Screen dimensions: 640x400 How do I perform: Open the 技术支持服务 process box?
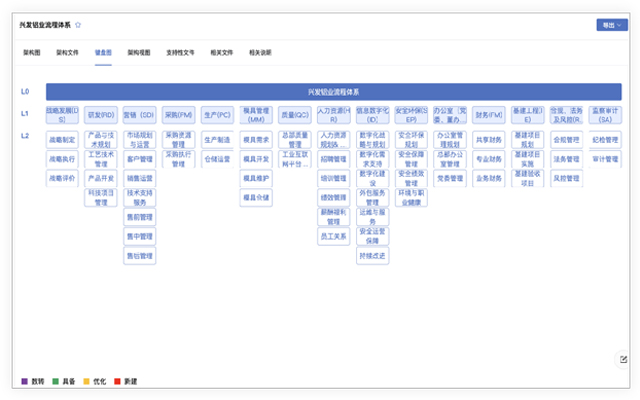(x=140, y=198)
